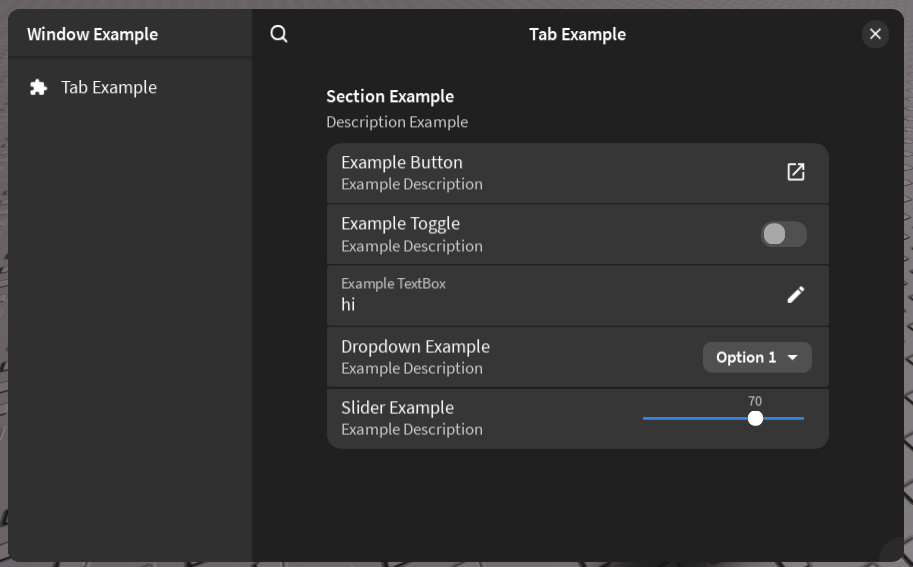Click the Description Example text

click(x=397, y=122)
